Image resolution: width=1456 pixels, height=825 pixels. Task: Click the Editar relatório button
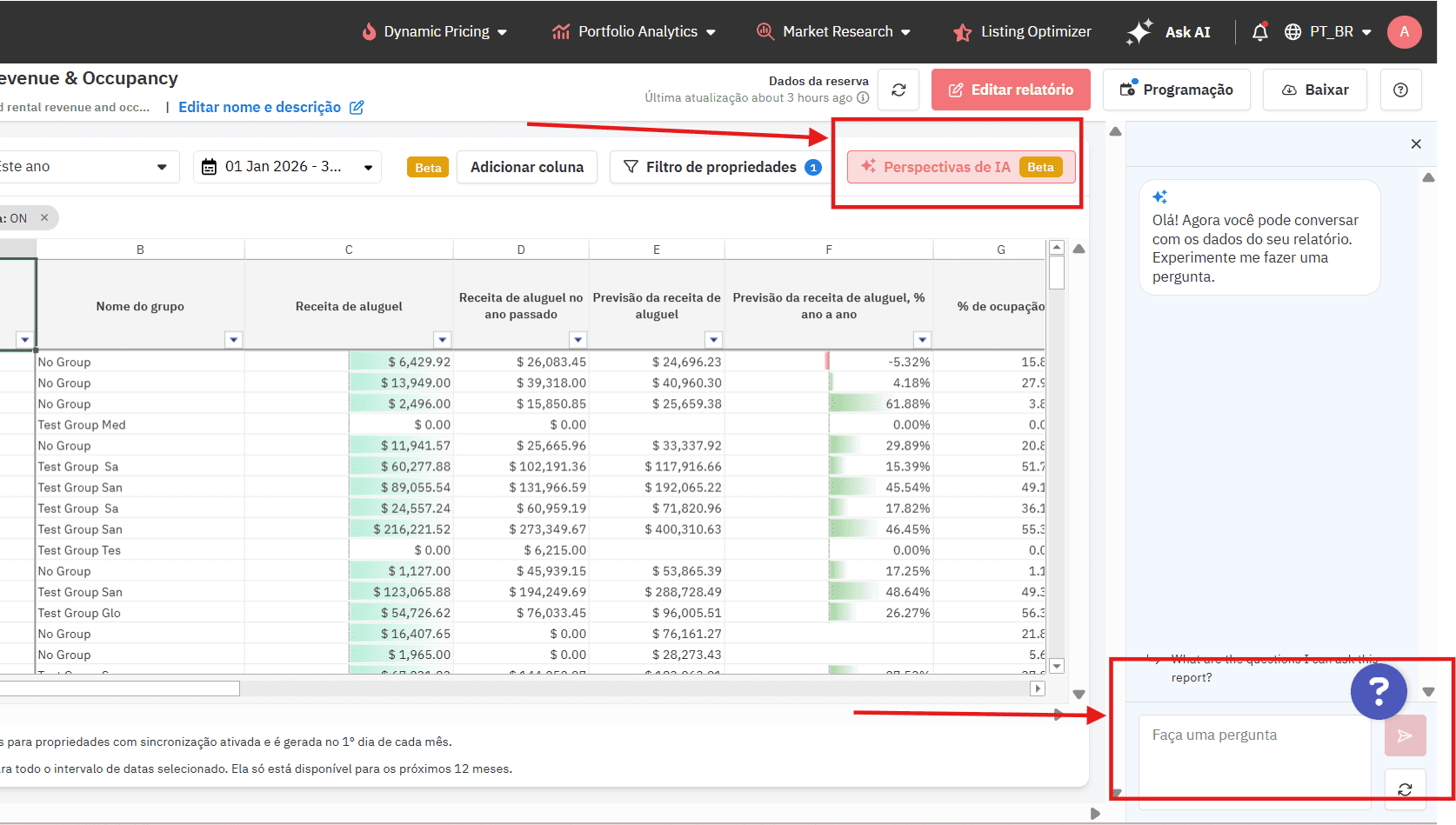tap(1011, 90)
